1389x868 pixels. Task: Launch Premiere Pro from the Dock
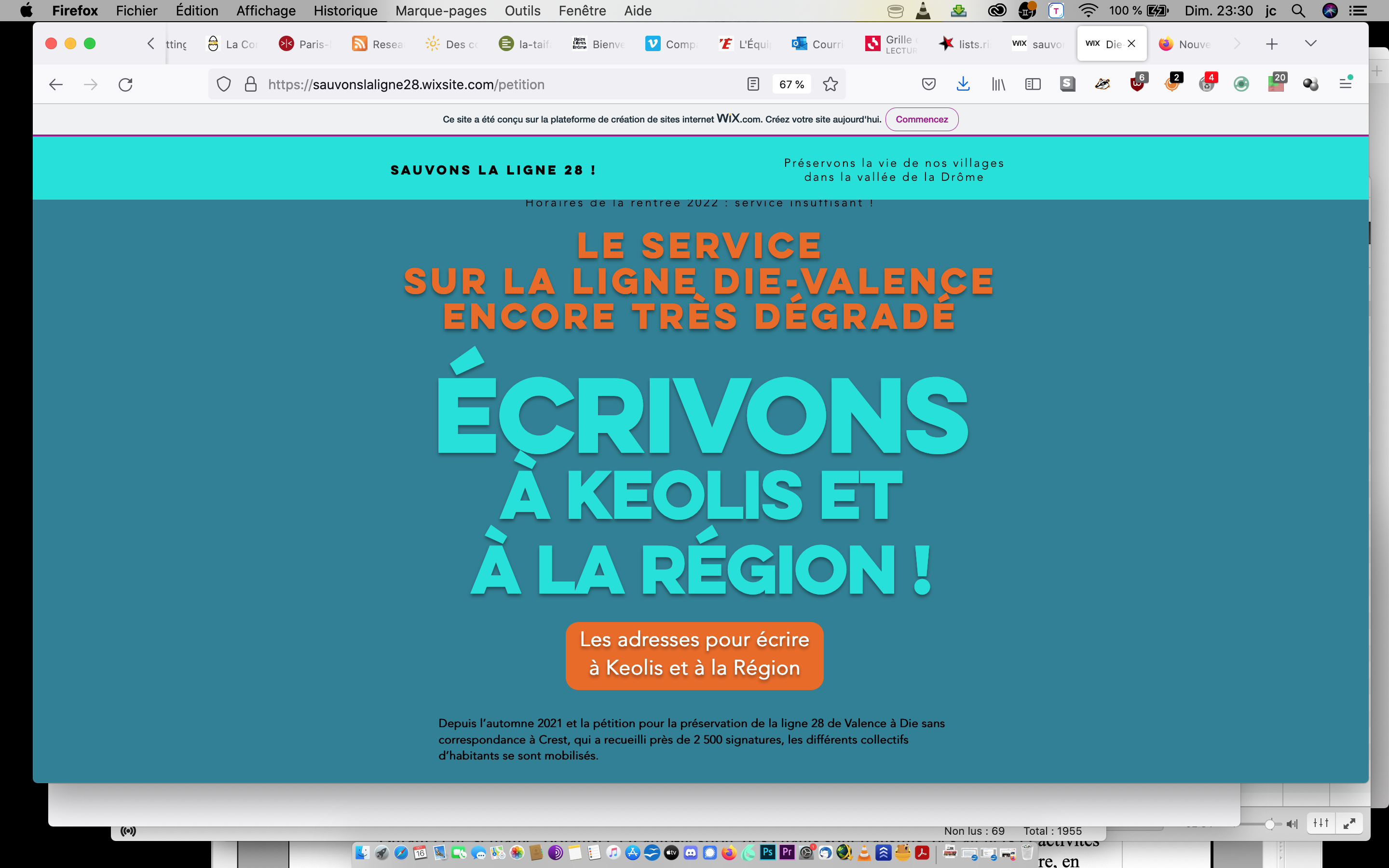[x=787, y=853]
